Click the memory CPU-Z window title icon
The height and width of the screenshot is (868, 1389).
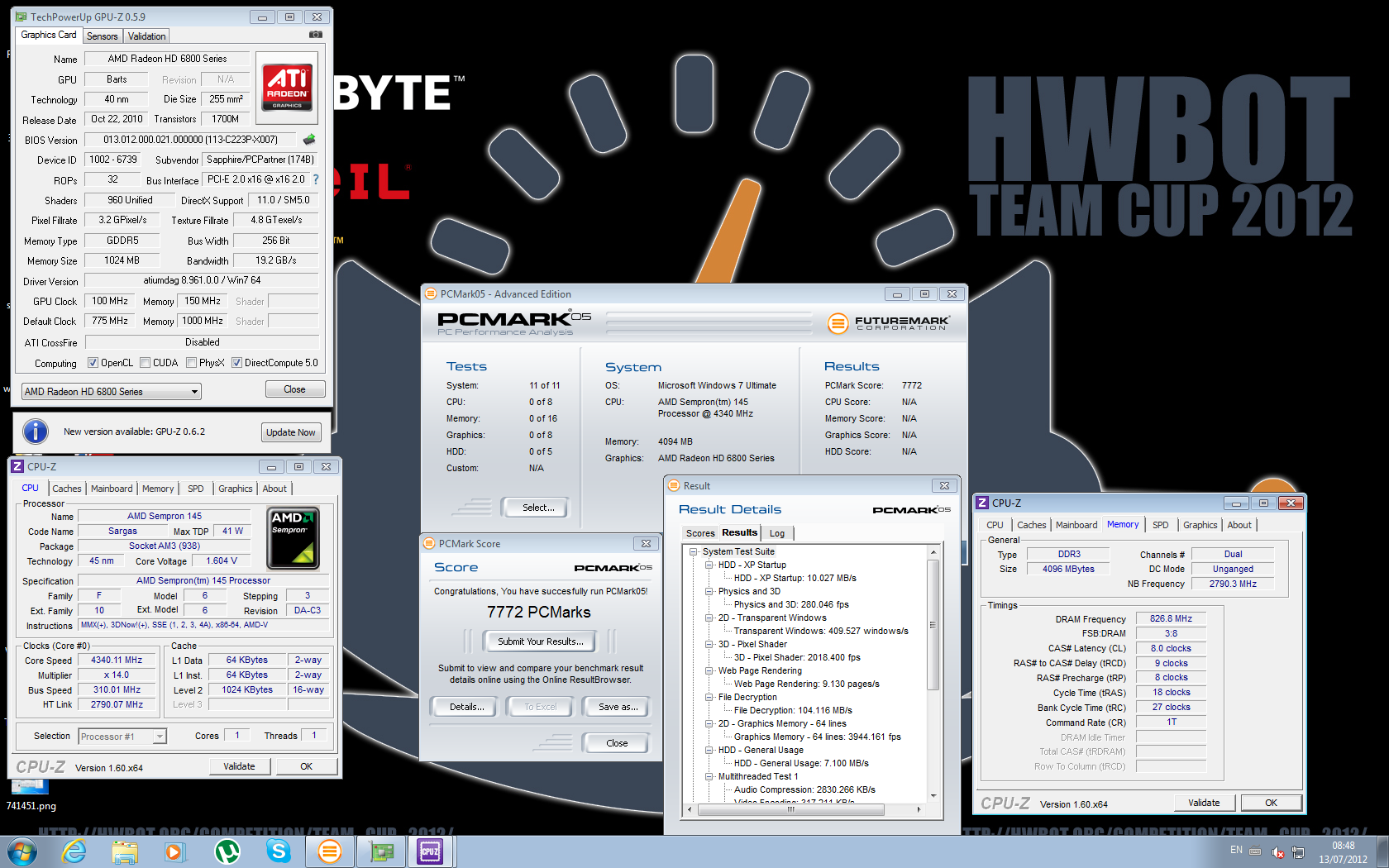(982, 503)
